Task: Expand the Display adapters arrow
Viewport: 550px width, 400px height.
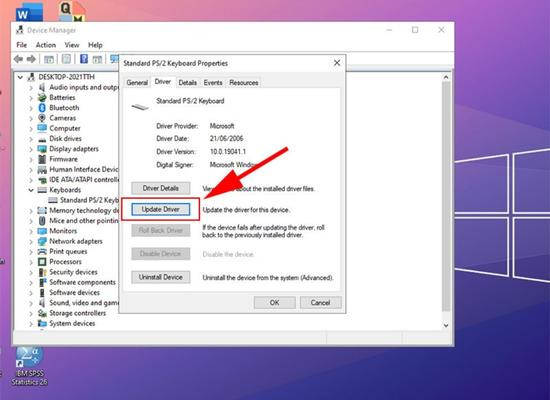Action: point(31,149)
